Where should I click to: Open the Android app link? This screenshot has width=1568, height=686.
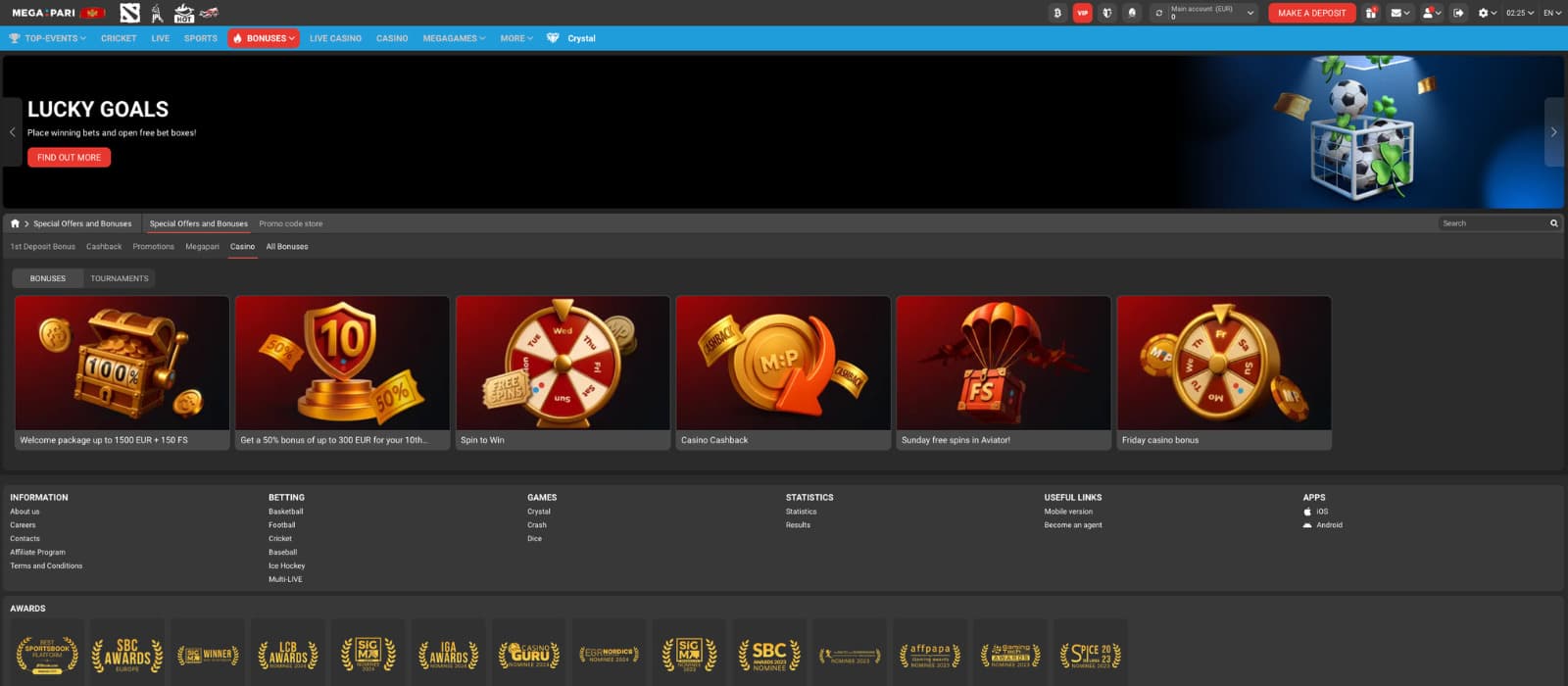coord(1323,525)
